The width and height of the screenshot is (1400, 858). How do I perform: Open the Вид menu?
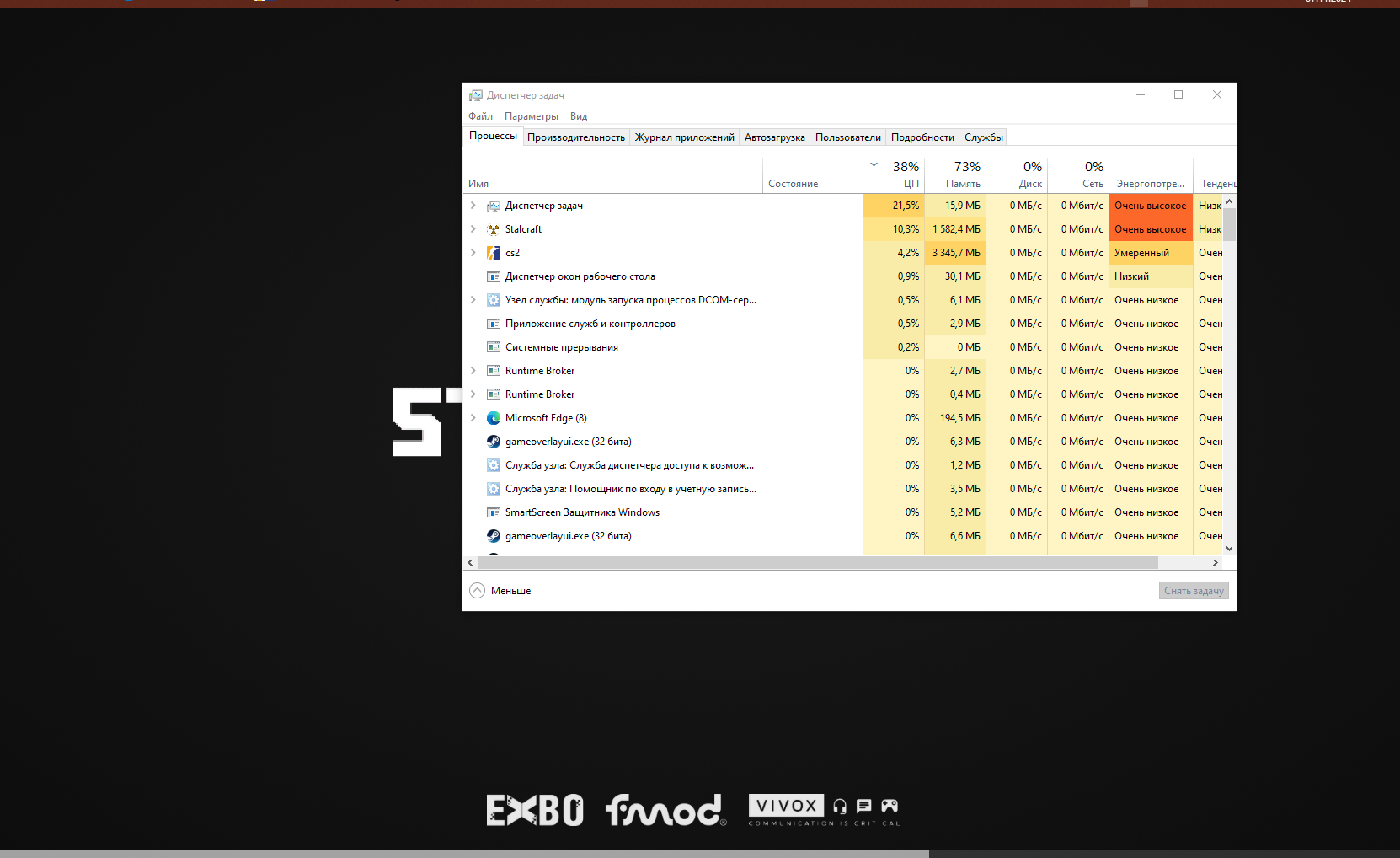[579, 116]
